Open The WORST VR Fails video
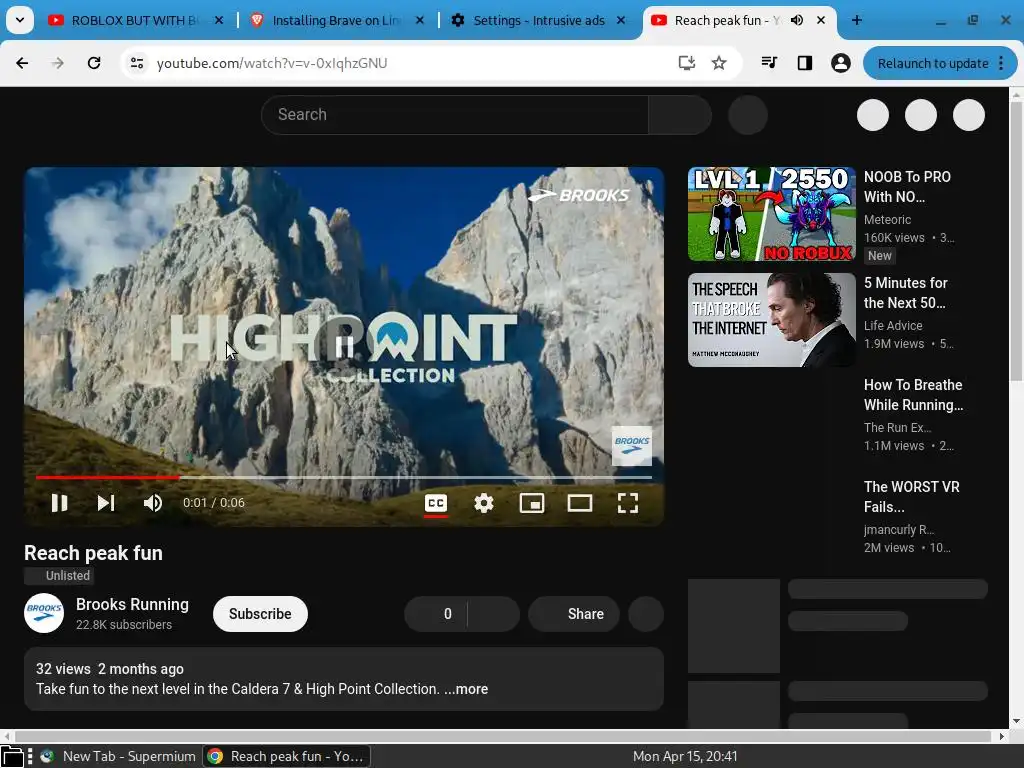 pos(912,496)
